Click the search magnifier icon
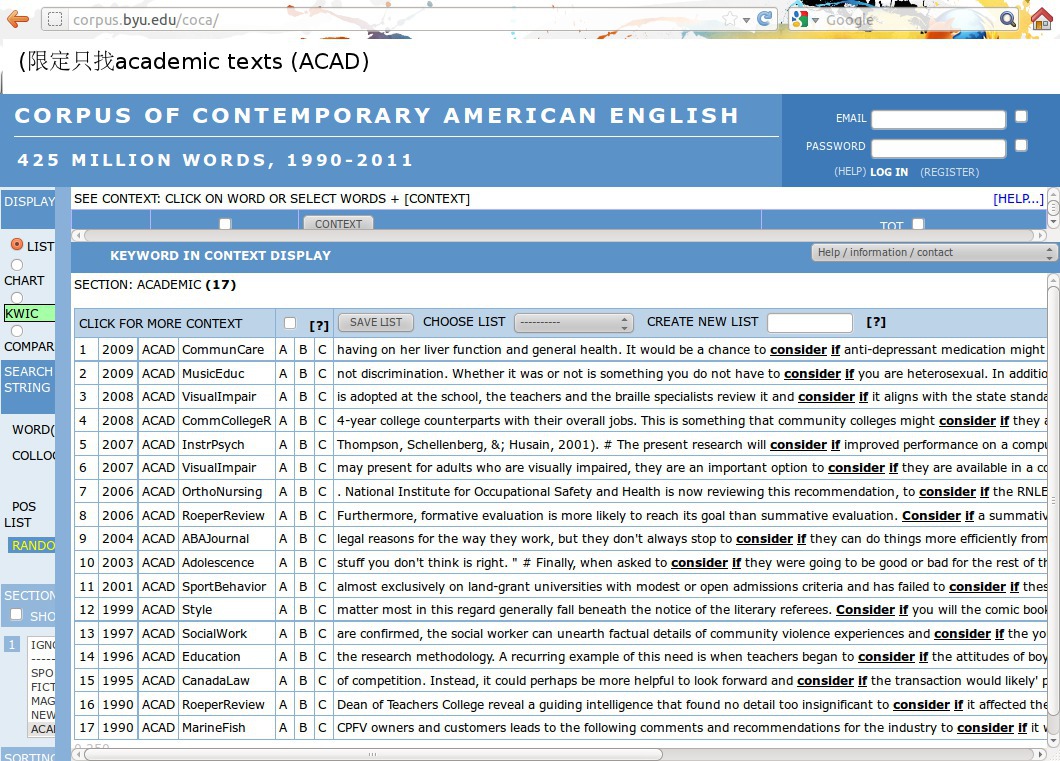The image size is (1060, 761). pyautogui.click(x=1007, y=19)
